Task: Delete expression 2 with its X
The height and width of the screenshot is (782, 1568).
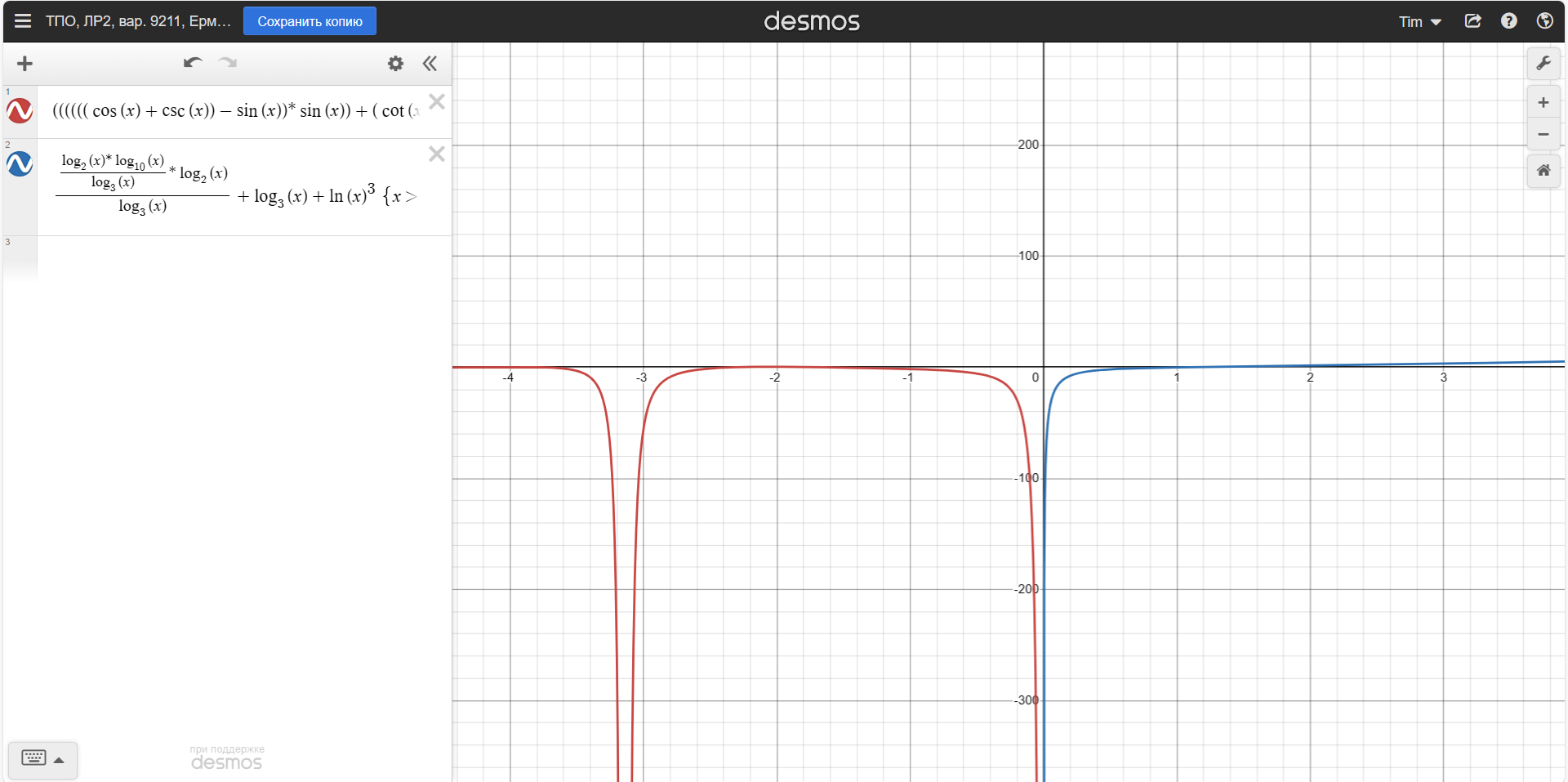Action: pyautogui.click(x=437, y=154)
